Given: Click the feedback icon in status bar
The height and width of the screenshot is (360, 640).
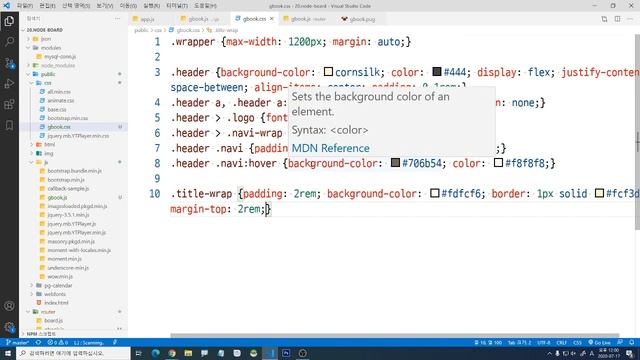Looking at the screenshot, I should [x=620, y=342].
